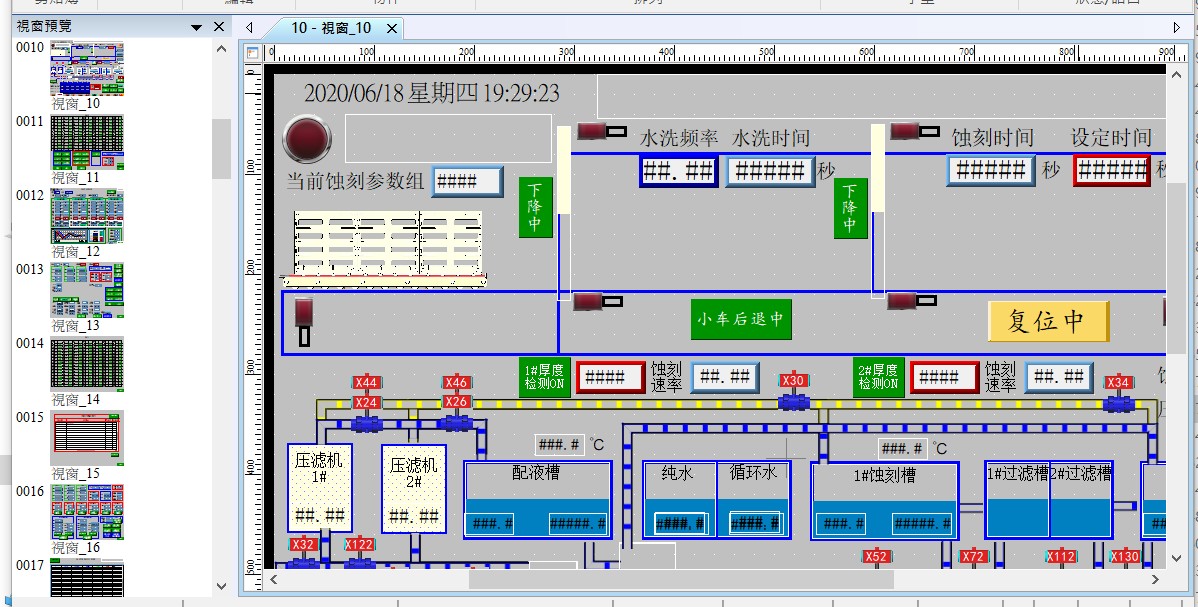Switch to the 10 - 視窗_10 tab
Screen dimensions: 1198x607
pos(331,28)
